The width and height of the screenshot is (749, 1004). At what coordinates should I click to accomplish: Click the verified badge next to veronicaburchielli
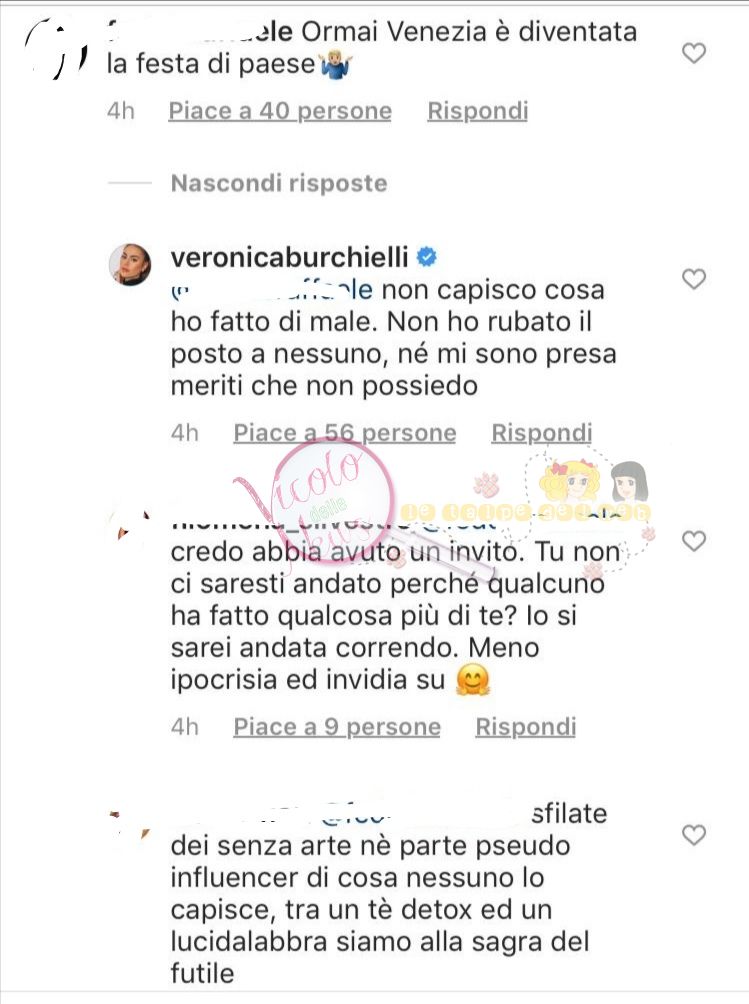coord(427,257)
